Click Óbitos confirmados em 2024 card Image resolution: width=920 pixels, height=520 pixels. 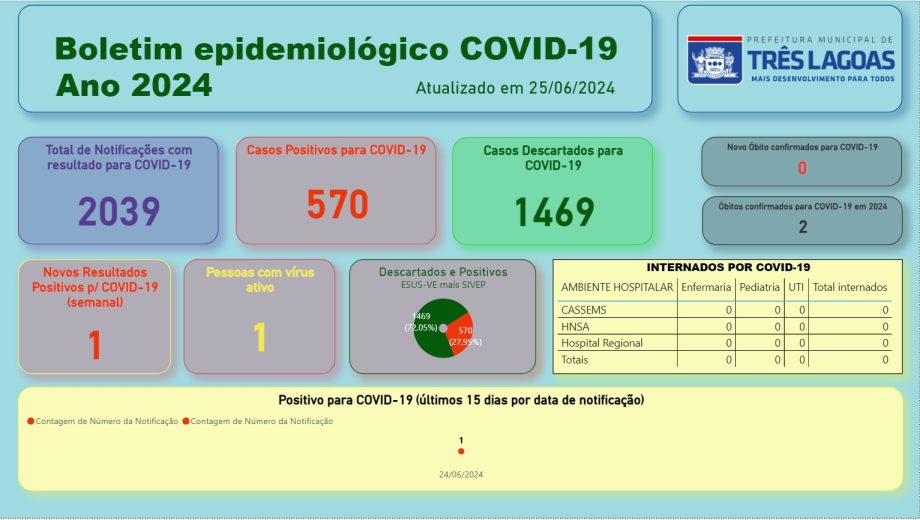click(802, 221)
